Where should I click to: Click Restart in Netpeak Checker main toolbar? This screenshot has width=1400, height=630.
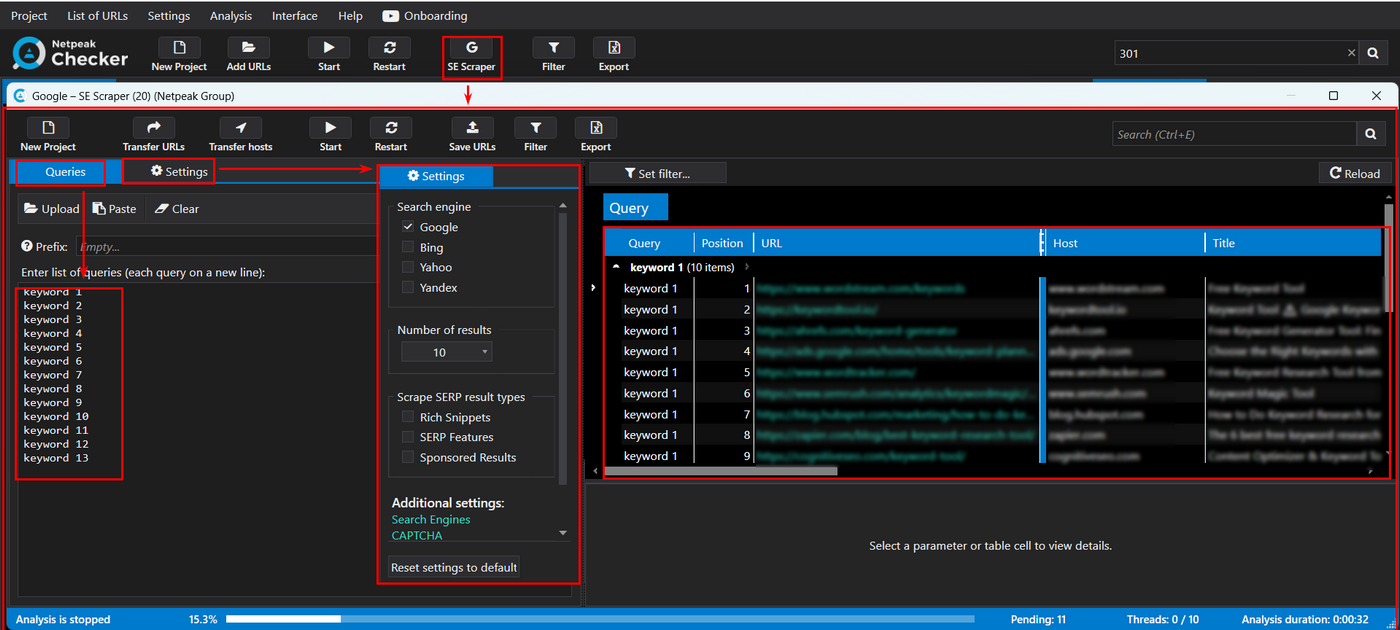point(389,55)
